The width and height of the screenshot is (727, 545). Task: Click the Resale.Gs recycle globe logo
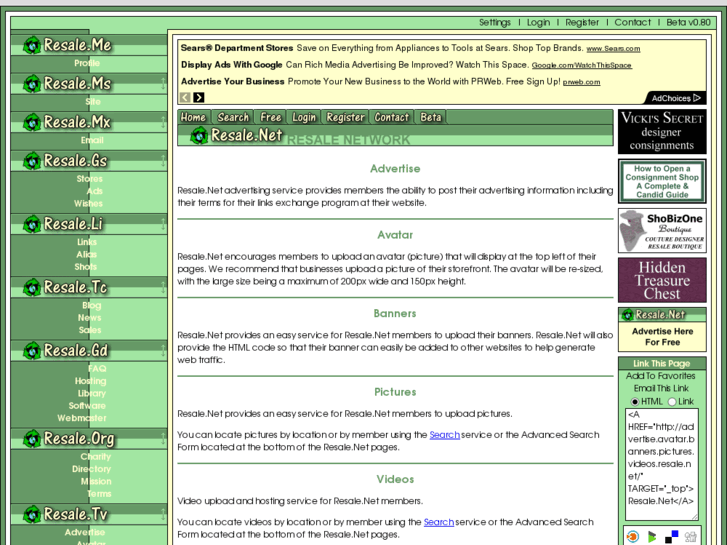tap(32, 161)
